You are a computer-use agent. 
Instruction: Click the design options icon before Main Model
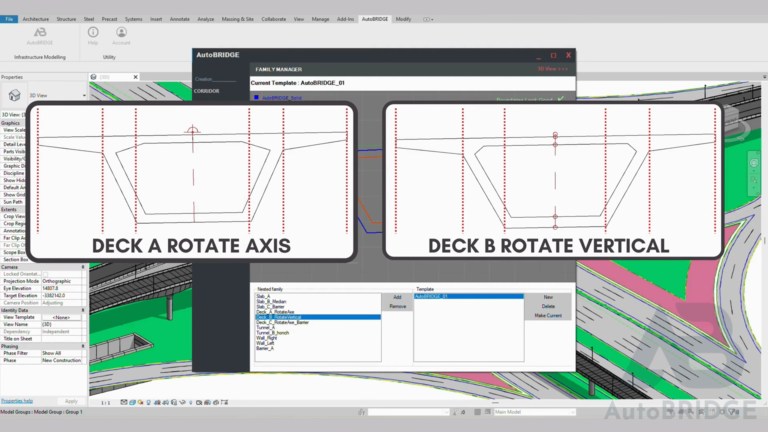[487, 412]
